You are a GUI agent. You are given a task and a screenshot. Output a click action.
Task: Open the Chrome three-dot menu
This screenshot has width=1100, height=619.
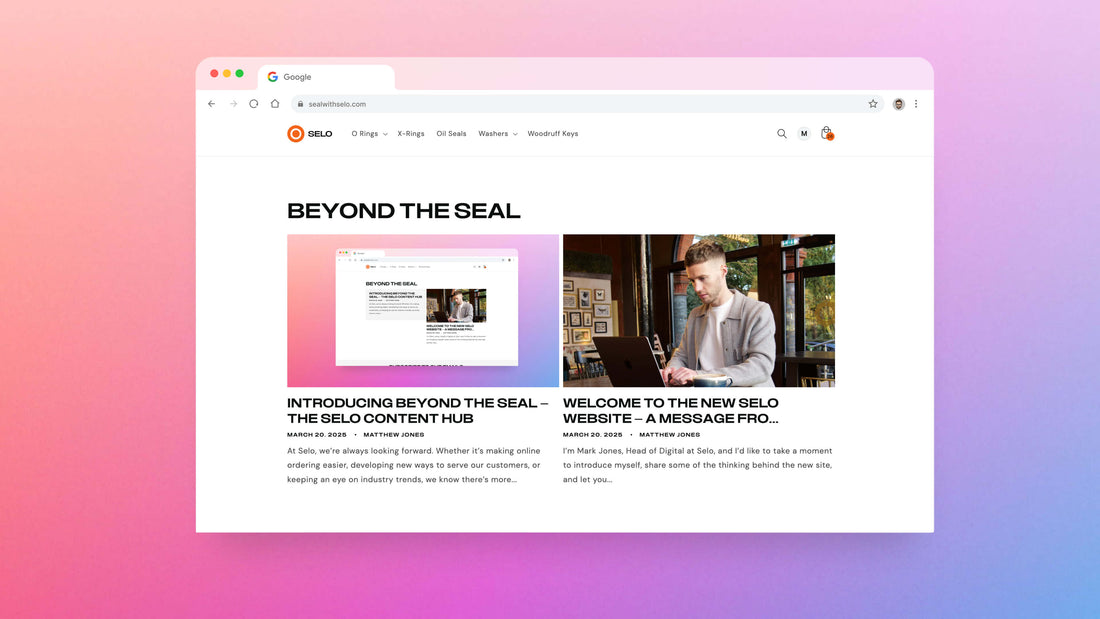(916, 104)
